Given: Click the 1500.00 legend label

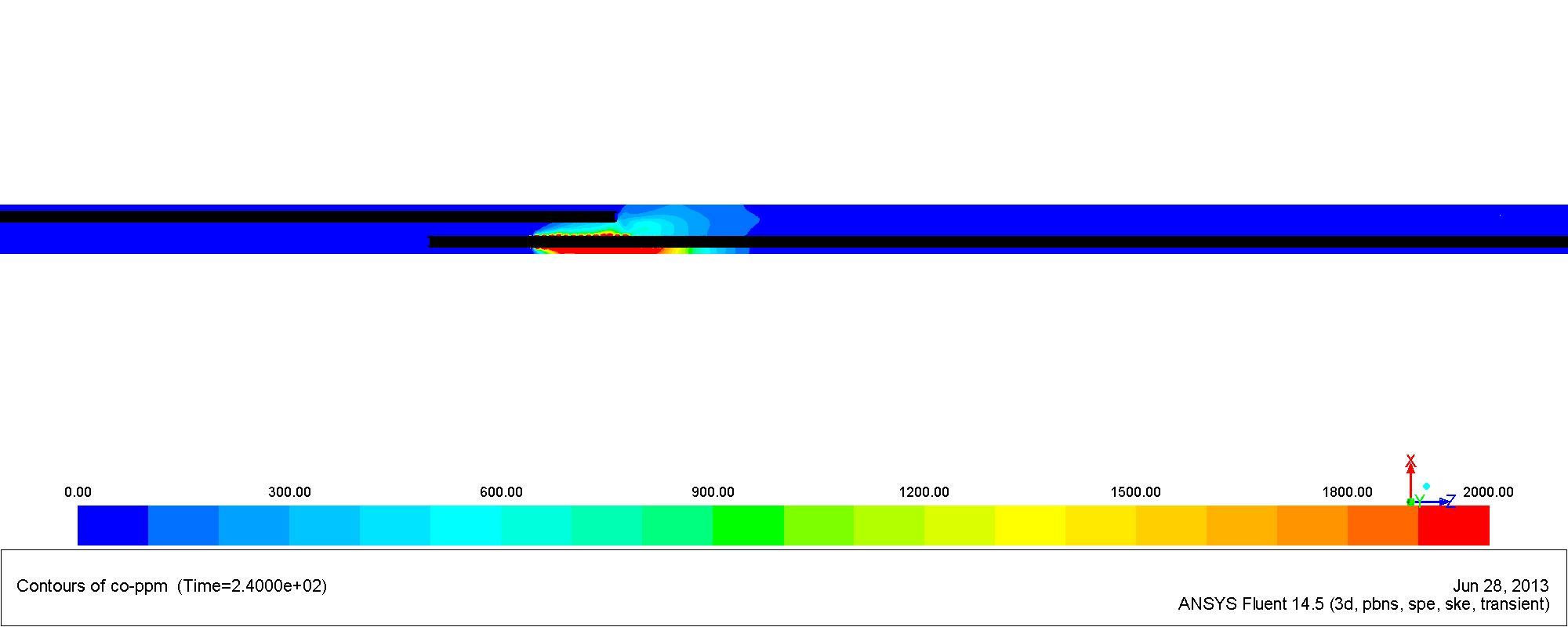Looking at the screenshot, I should tap(1135, 492).
